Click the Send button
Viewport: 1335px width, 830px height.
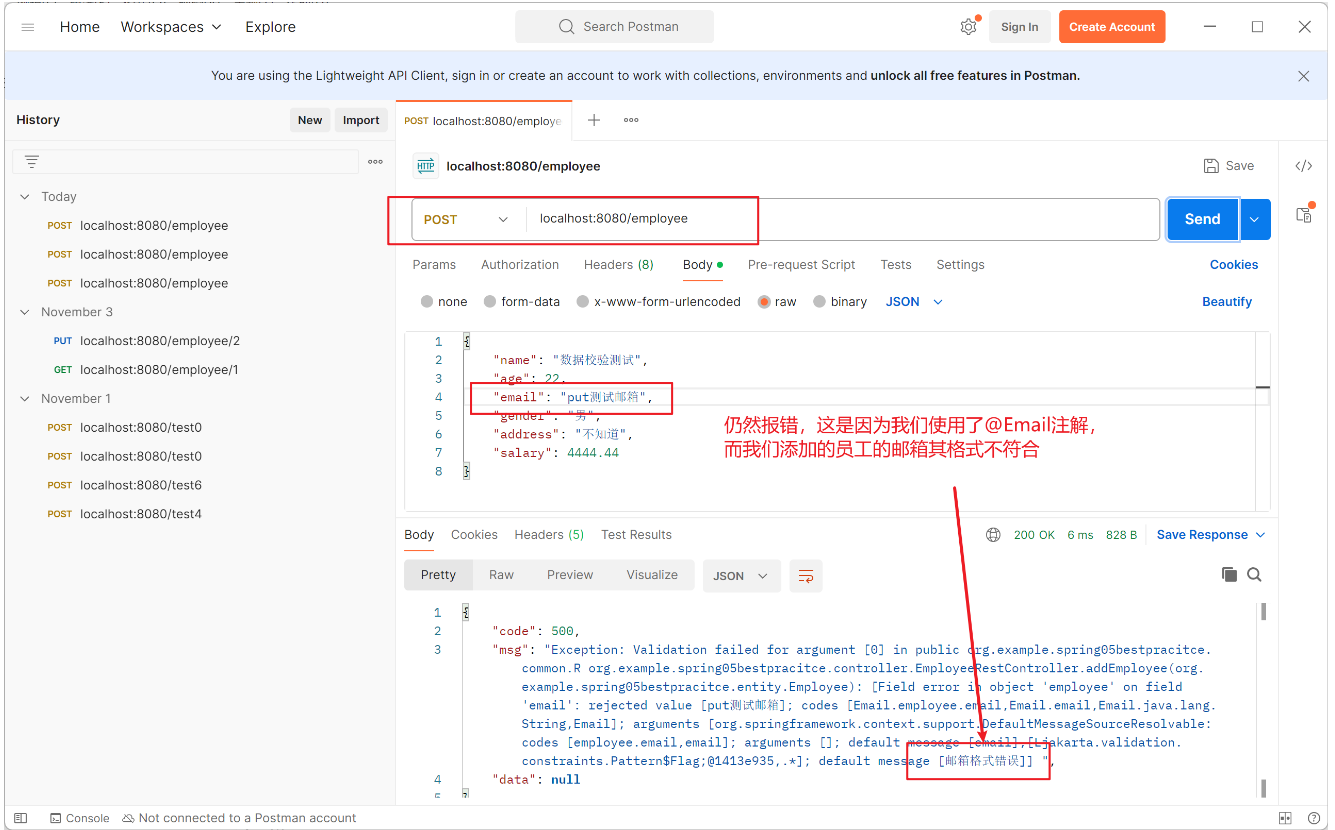coord(1203,220)
